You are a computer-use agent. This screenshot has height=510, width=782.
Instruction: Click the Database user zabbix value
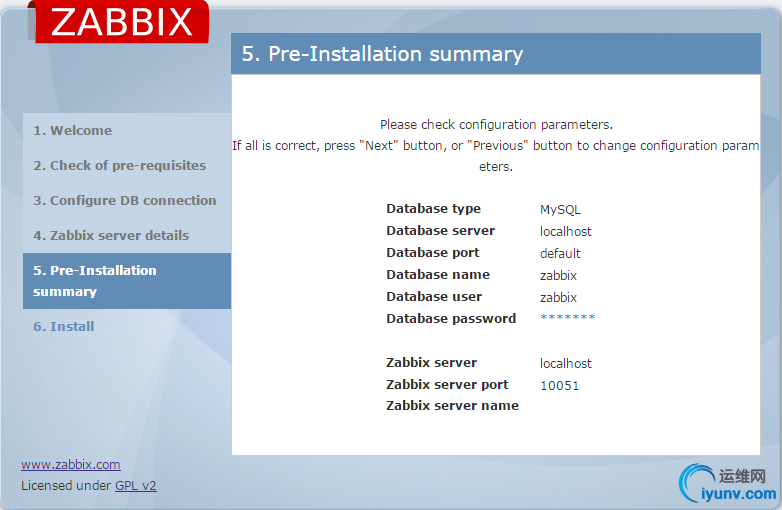click(558, 298)
